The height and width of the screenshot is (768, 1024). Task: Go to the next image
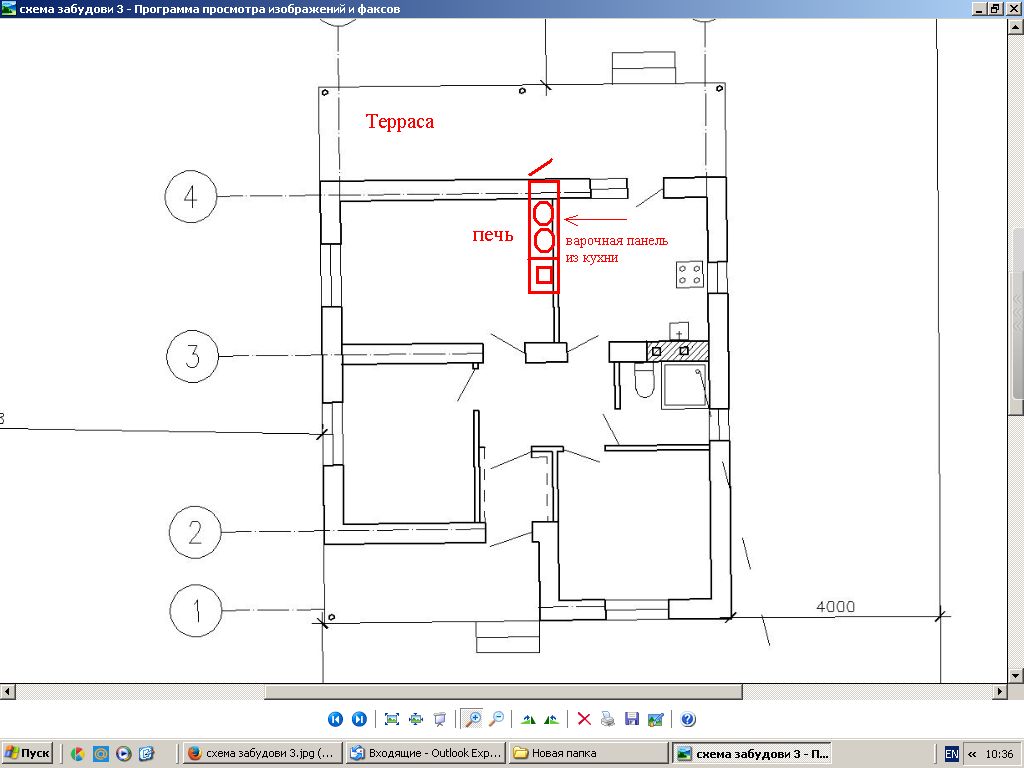(x=359, y=719)
